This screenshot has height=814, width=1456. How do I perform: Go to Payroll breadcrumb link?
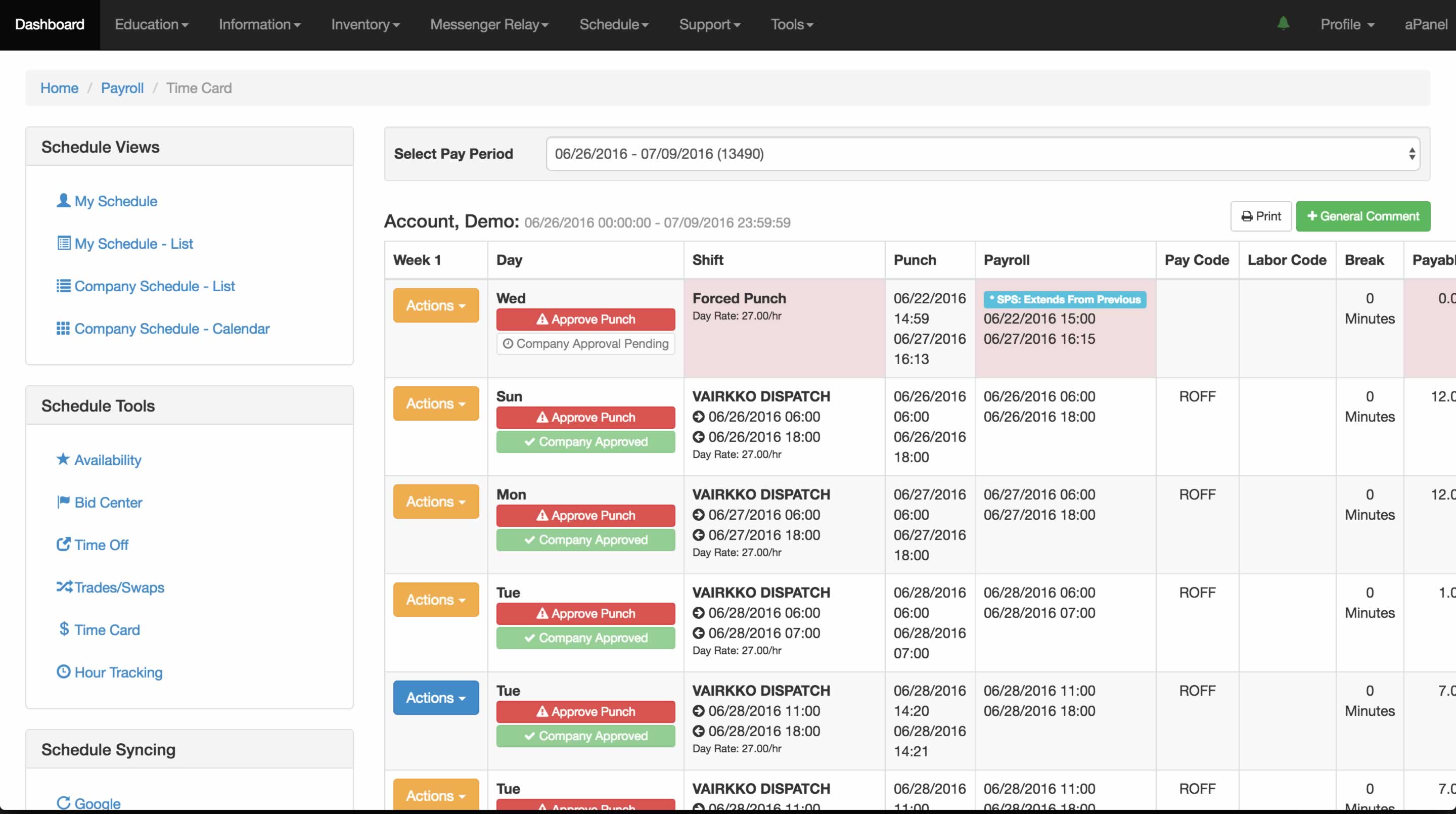pos(122,87)
